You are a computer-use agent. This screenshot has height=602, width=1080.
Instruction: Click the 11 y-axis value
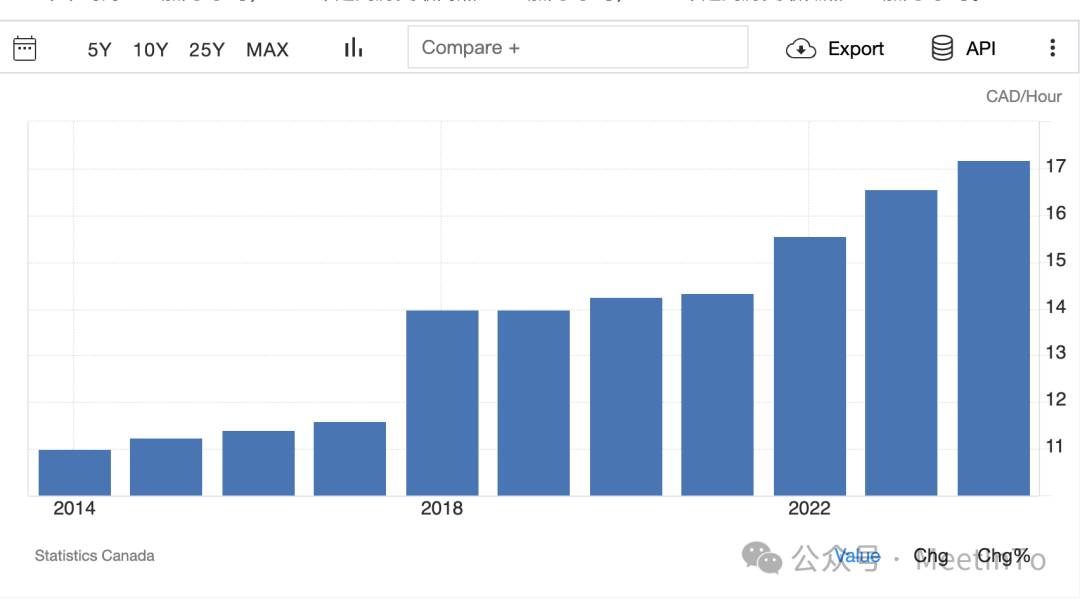1056,446
